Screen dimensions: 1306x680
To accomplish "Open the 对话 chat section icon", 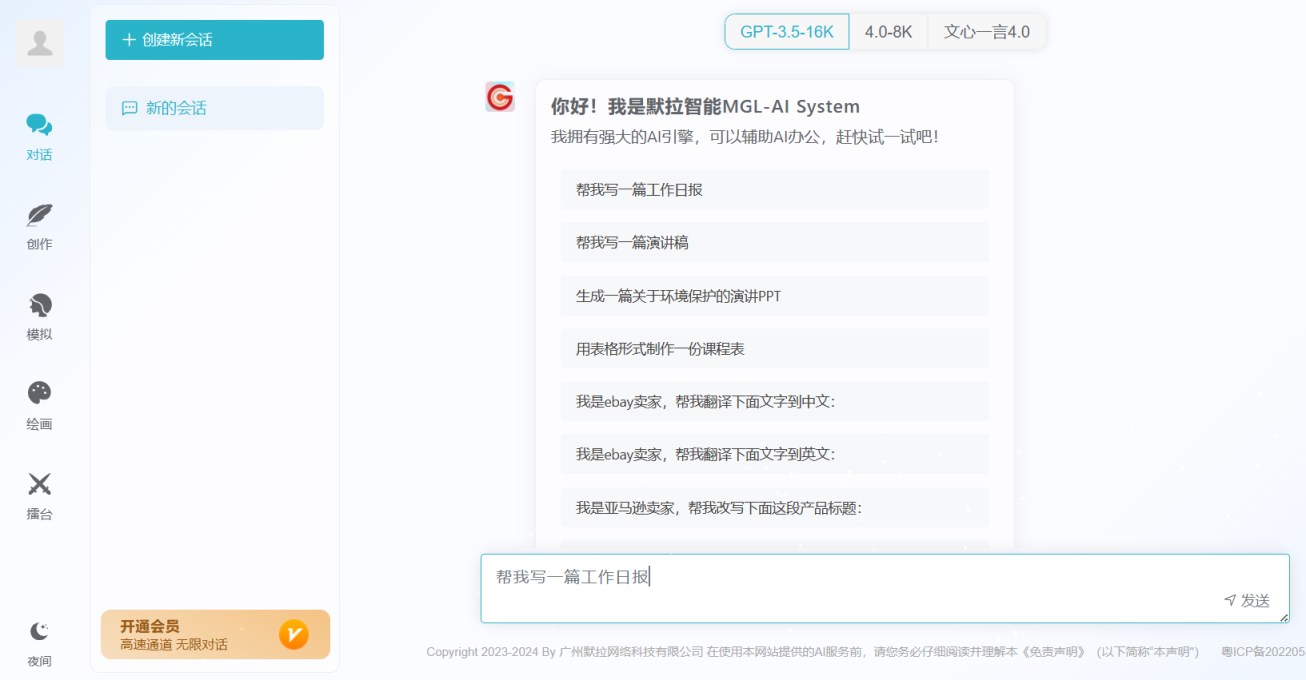I will coord(39,125).
